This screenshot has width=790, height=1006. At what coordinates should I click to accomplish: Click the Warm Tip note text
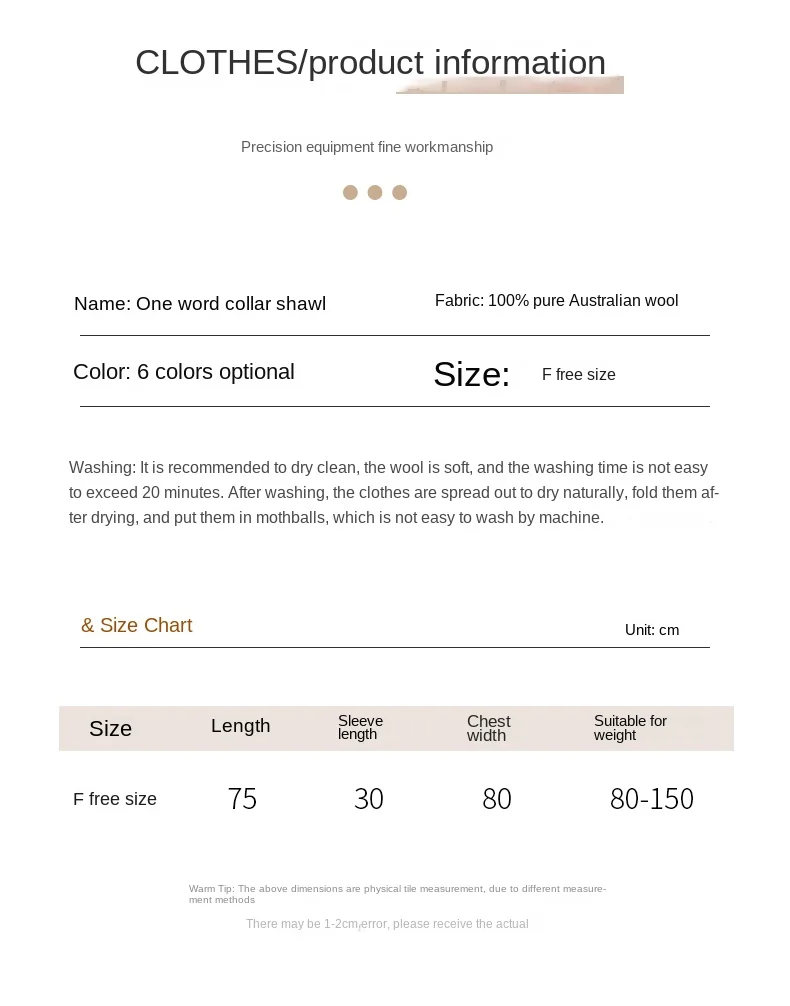[397, 894]
